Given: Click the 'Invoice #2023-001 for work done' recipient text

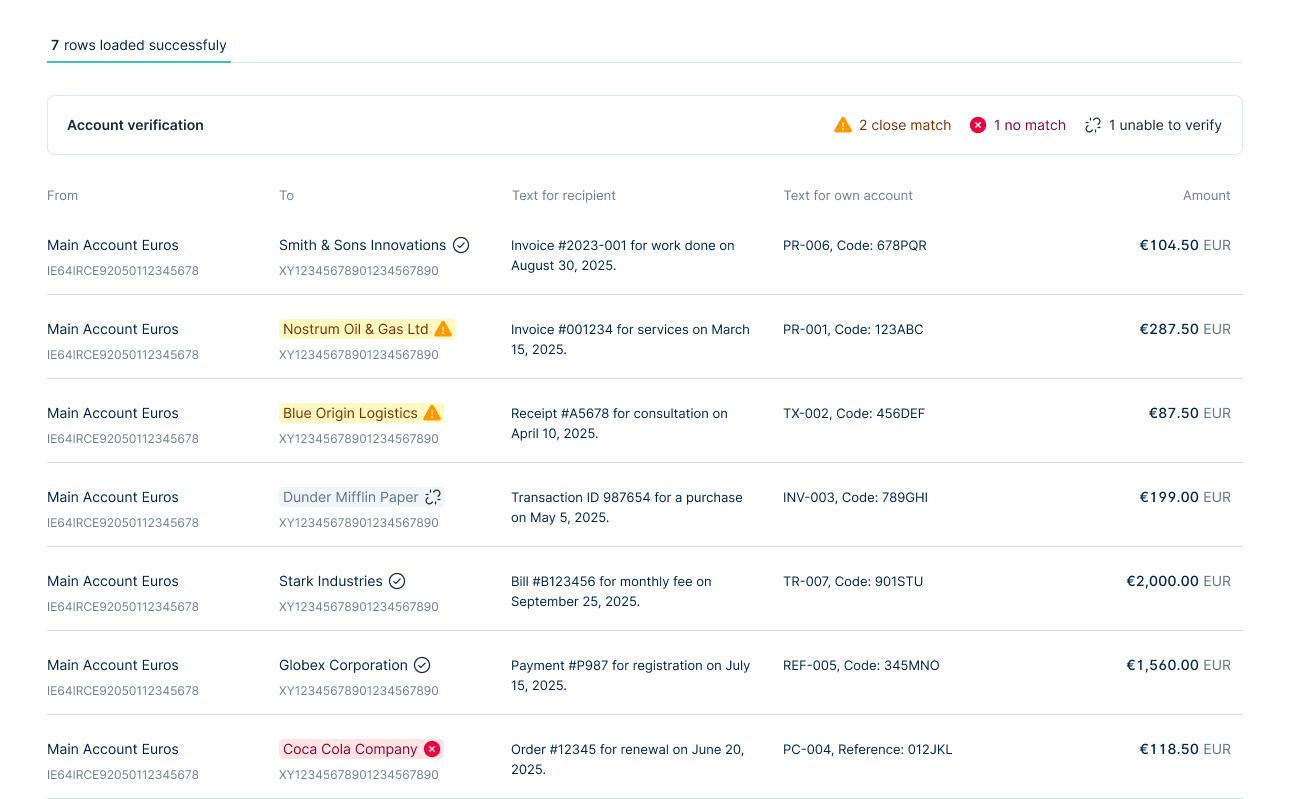Looking at the screenshot, I should point(623,255).
